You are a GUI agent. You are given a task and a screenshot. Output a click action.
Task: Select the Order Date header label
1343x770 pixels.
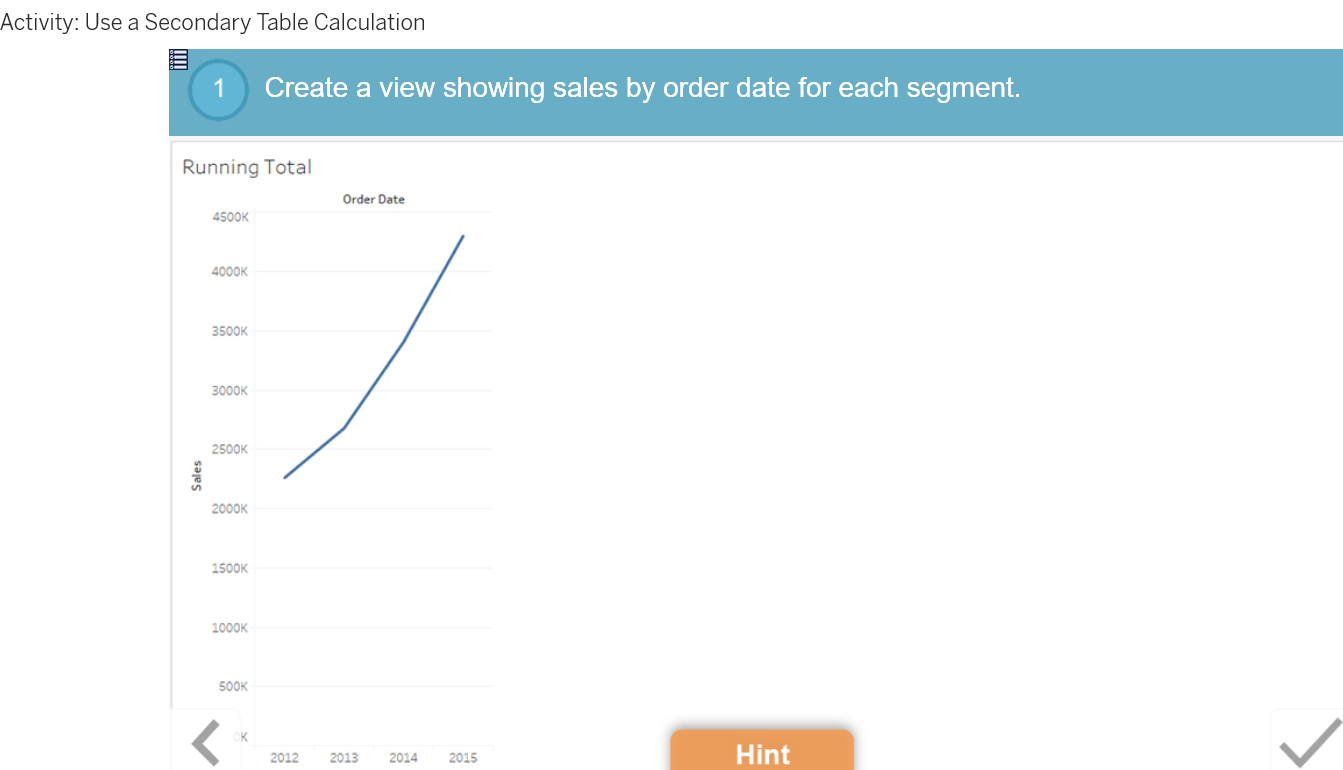(374, 199)
